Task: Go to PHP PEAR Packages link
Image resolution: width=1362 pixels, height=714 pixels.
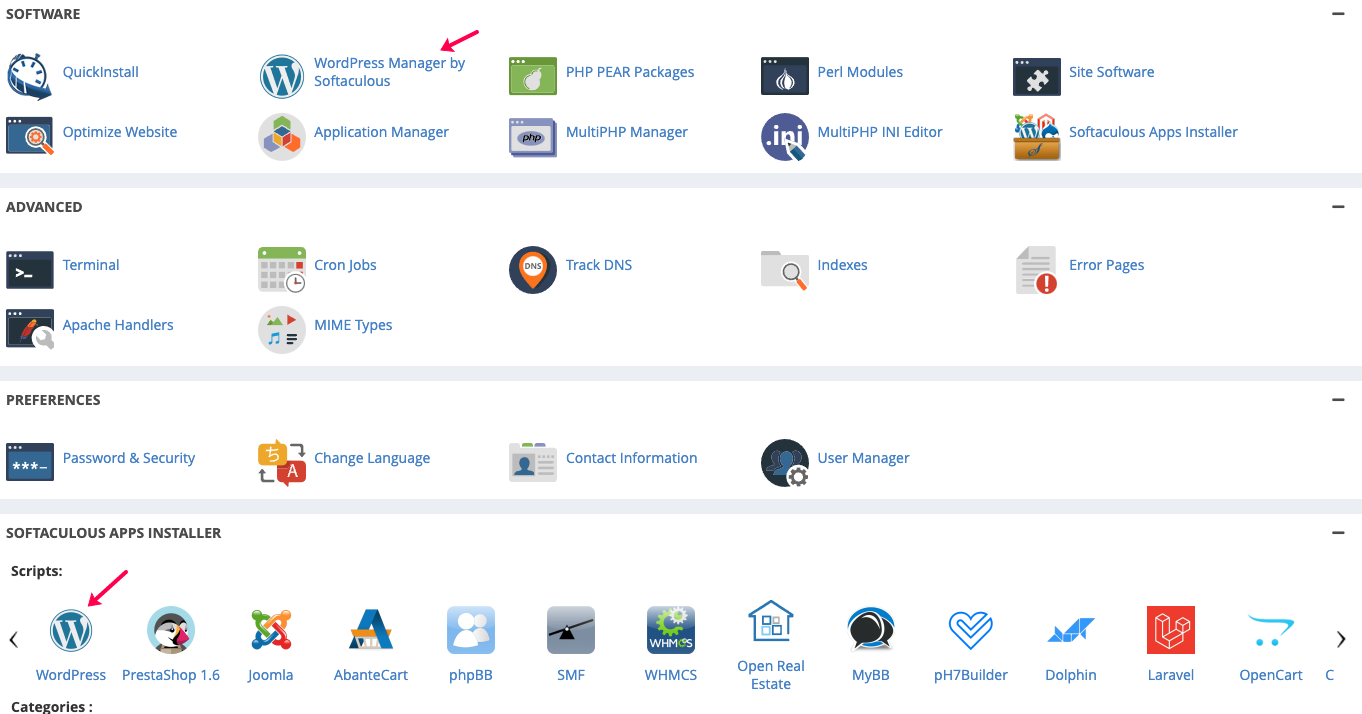Action: [x=630, y=72]
